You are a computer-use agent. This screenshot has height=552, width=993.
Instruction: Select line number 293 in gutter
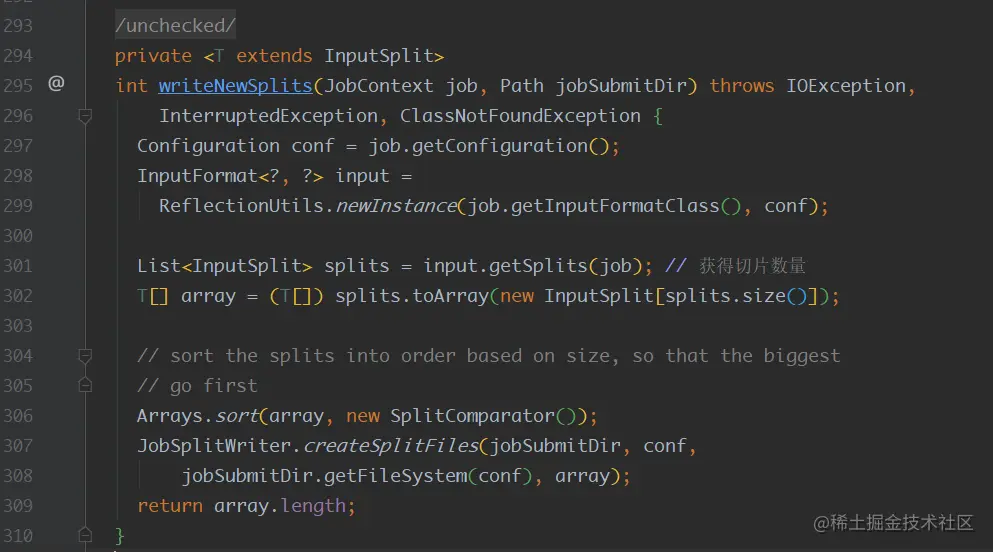[18, 26]
